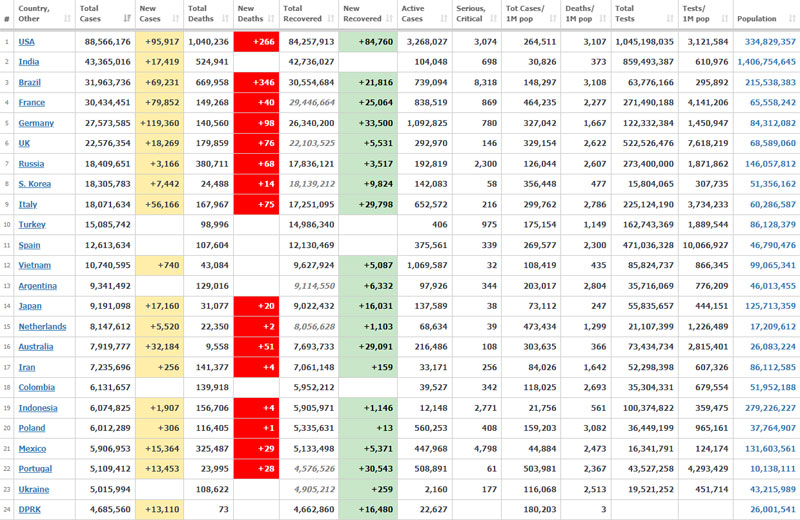Sort by the Serious, Critical column sort icon
Screen dimensions: 800x520
(x=493, y=19)
